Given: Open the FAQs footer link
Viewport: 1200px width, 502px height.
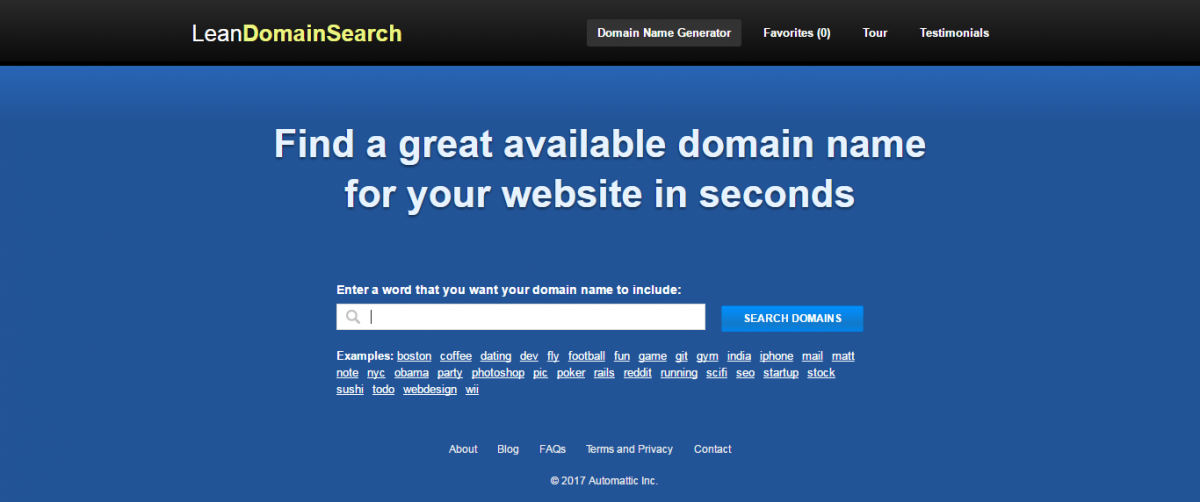Looking at the screenshot, I should (552, 449).
